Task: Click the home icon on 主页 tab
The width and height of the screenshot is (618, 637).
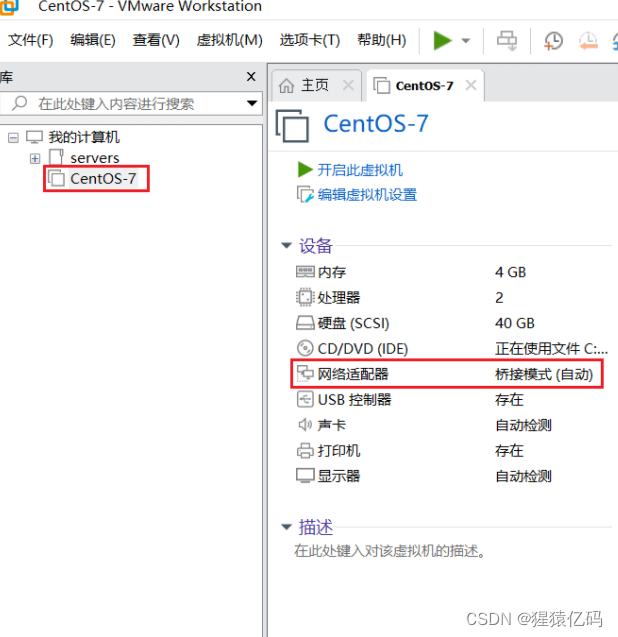Action: click(286, 85)
